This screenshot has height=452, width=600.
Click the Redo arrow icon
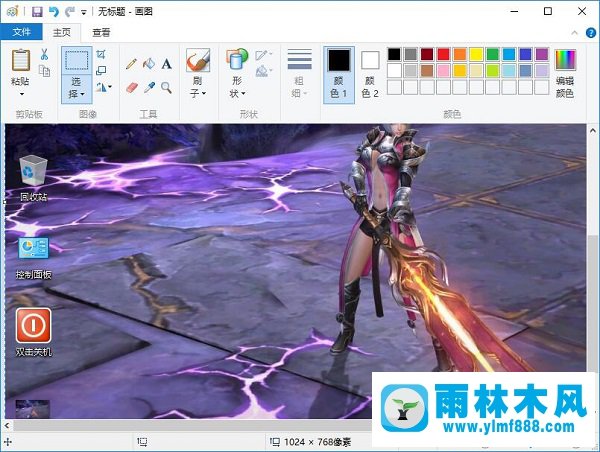69,11
